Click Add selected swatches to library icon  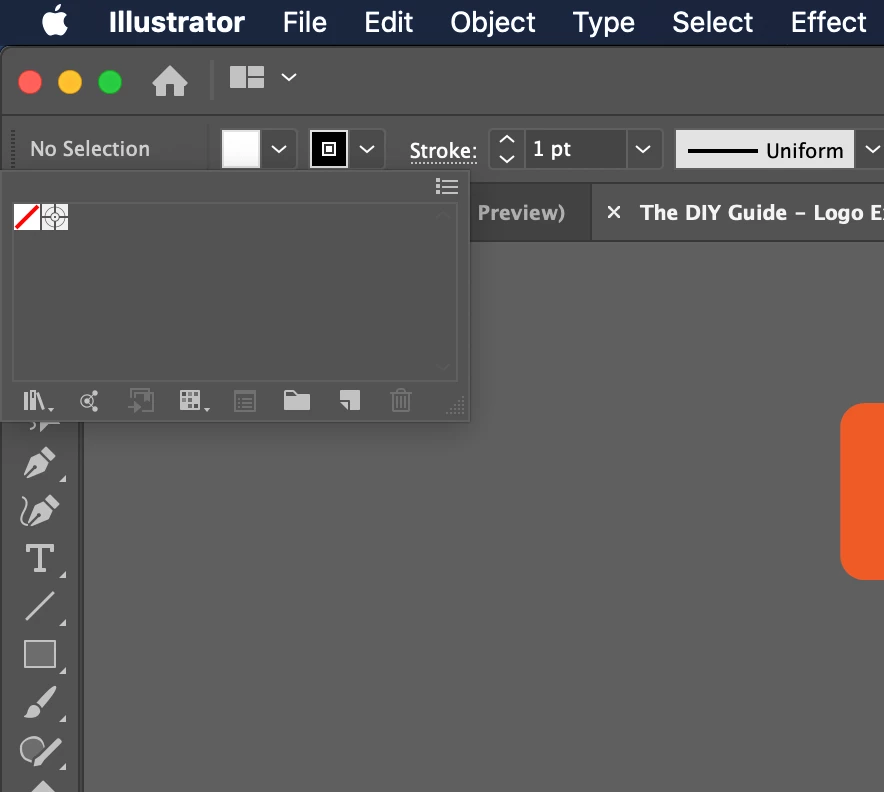89,401
